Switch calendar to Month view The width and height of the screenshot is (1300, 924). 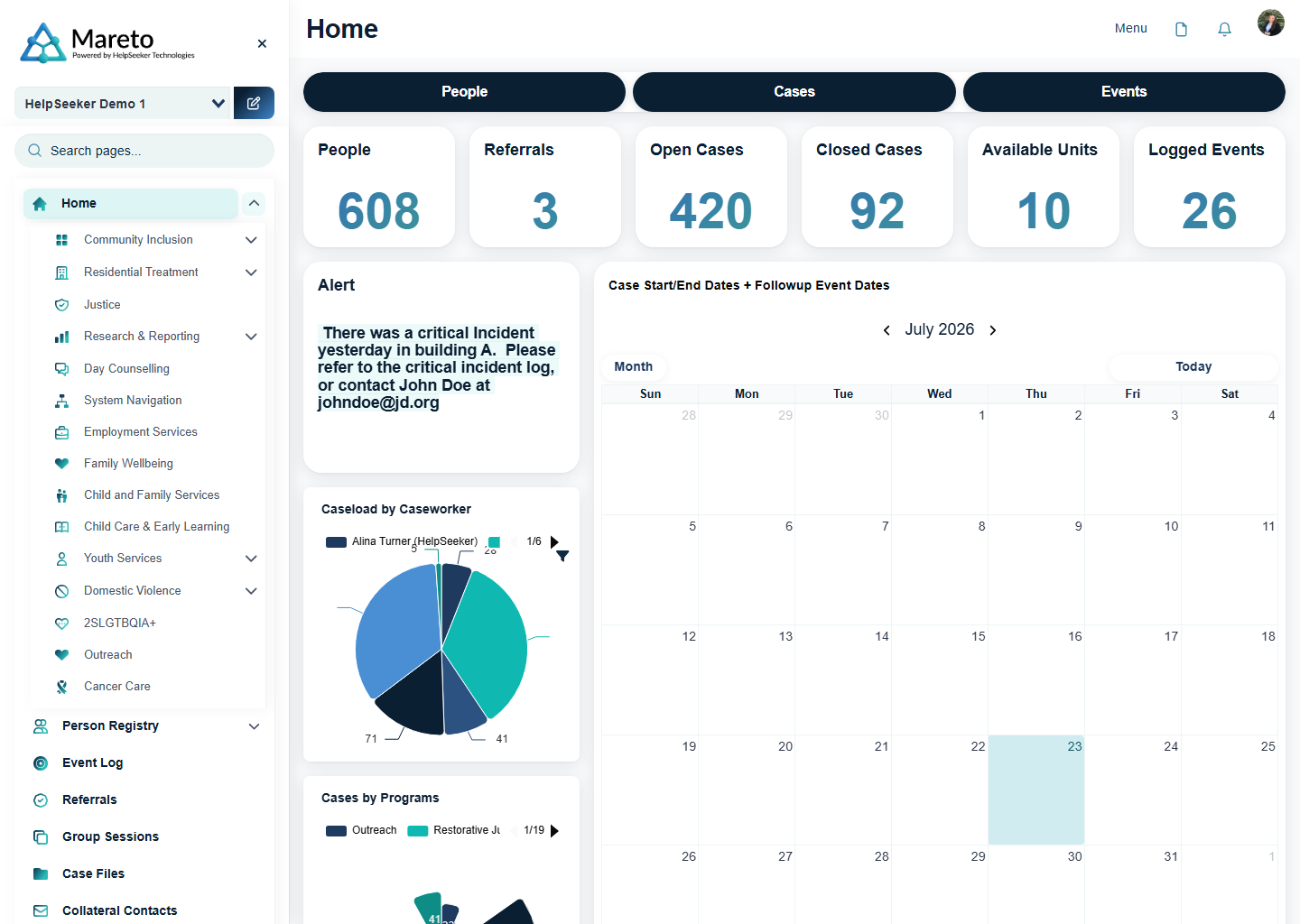click(634, 366)
